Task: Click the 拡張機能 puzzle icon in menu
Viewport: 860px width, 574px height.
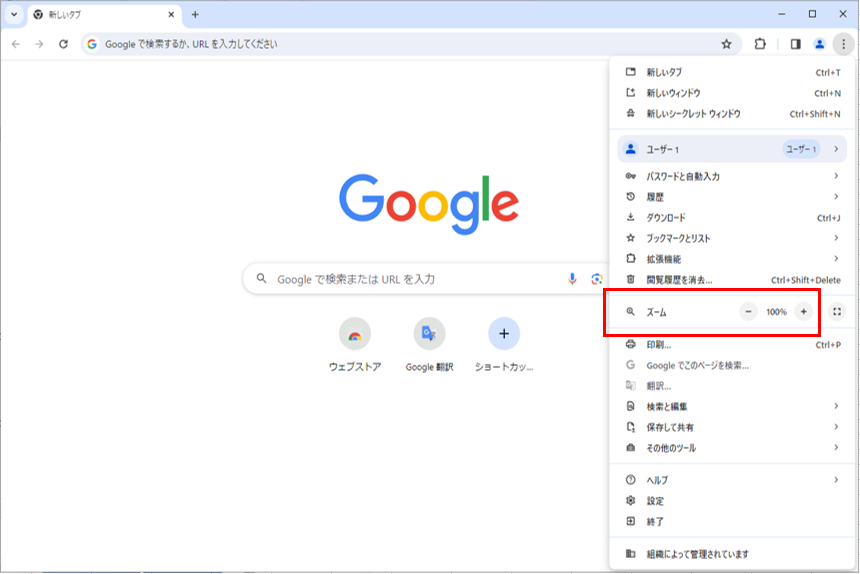Action: tap(631, 259)
